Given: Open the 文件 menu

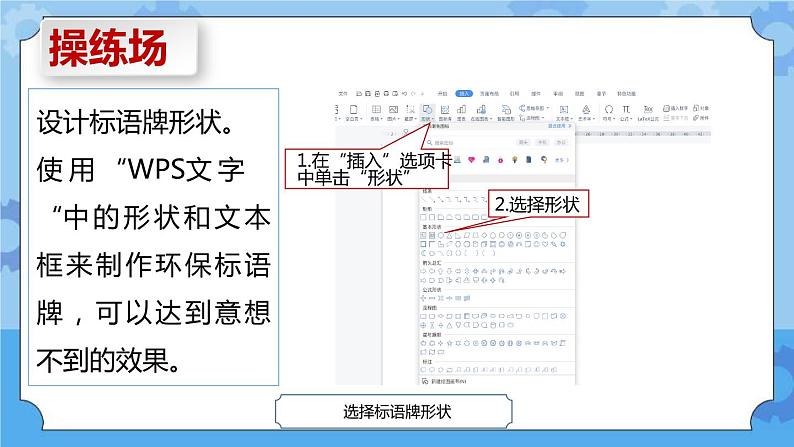Looking at the screenshot, I should pyautogui.click(x=343, y=94).
